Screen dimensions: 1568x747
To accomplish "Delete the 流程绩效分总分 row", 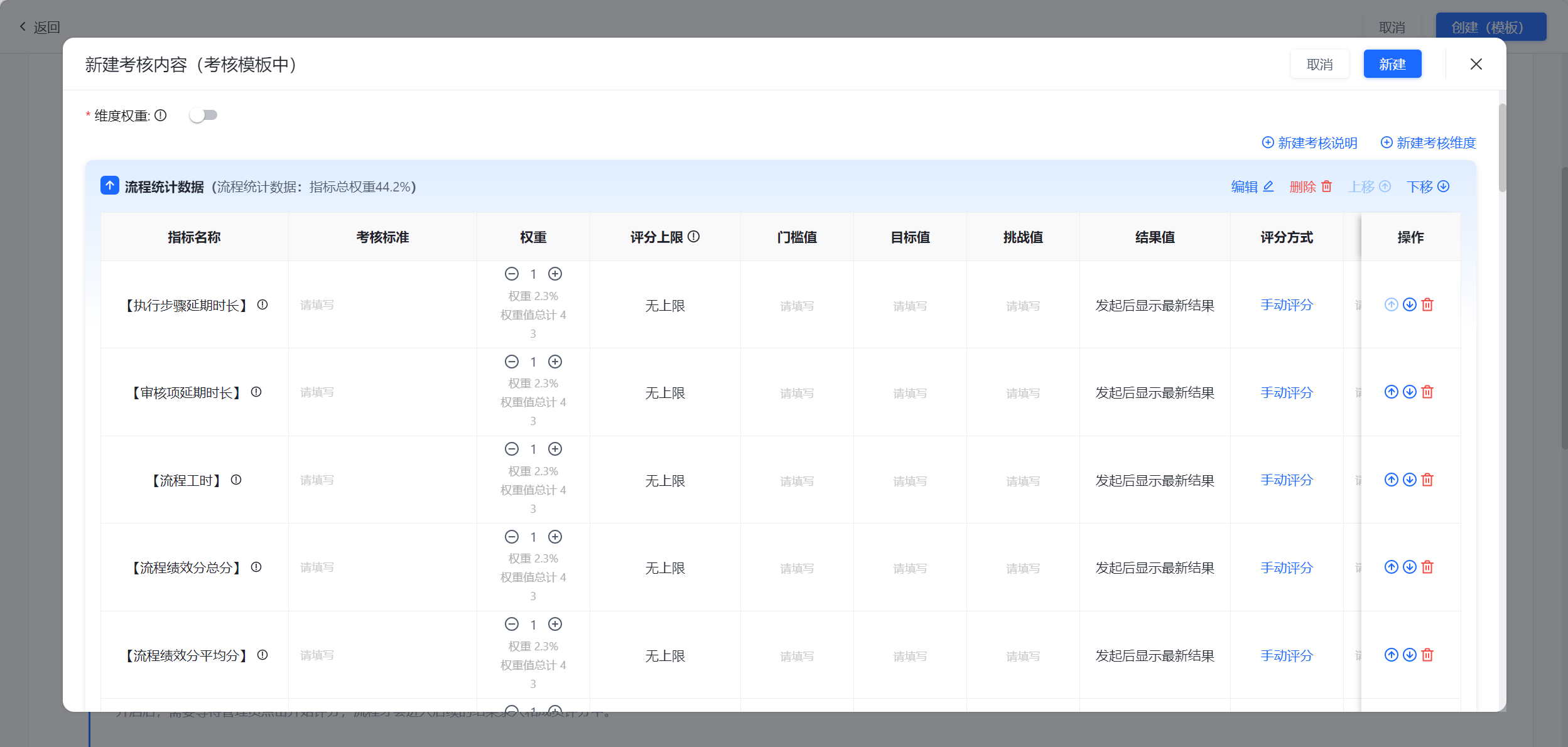I will click(x=1427, y=567).
